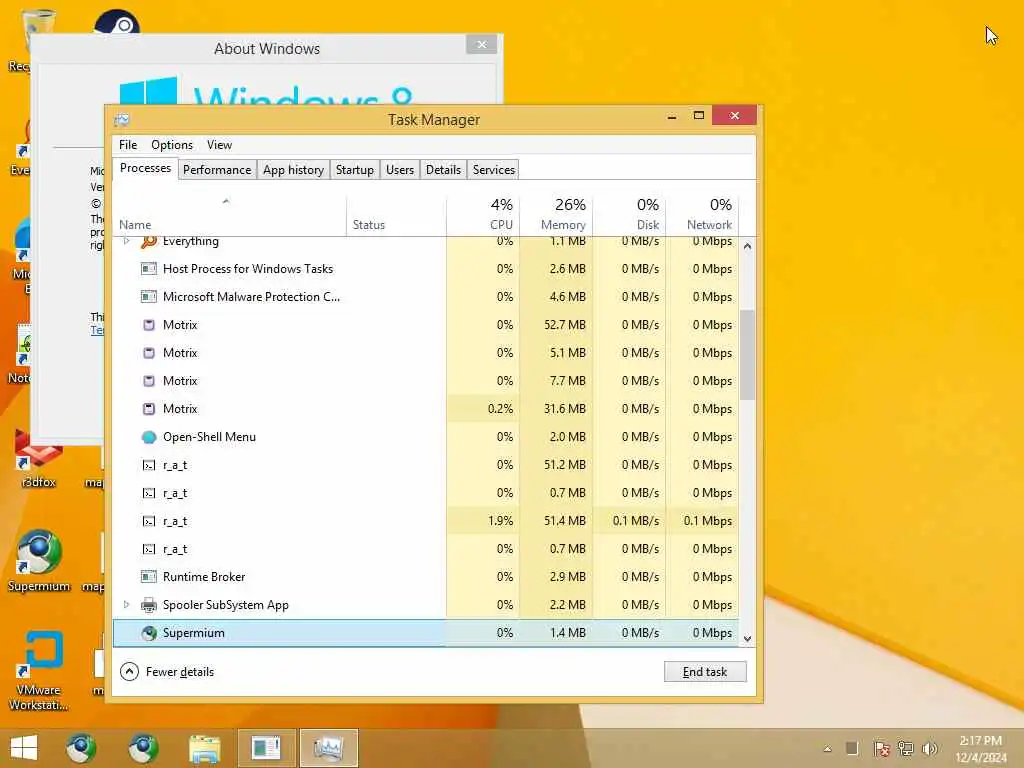Image resolution: width=1024 pixels, height=768 pixels.
Task: Click the About Windows window title
Action: point(266,49)
